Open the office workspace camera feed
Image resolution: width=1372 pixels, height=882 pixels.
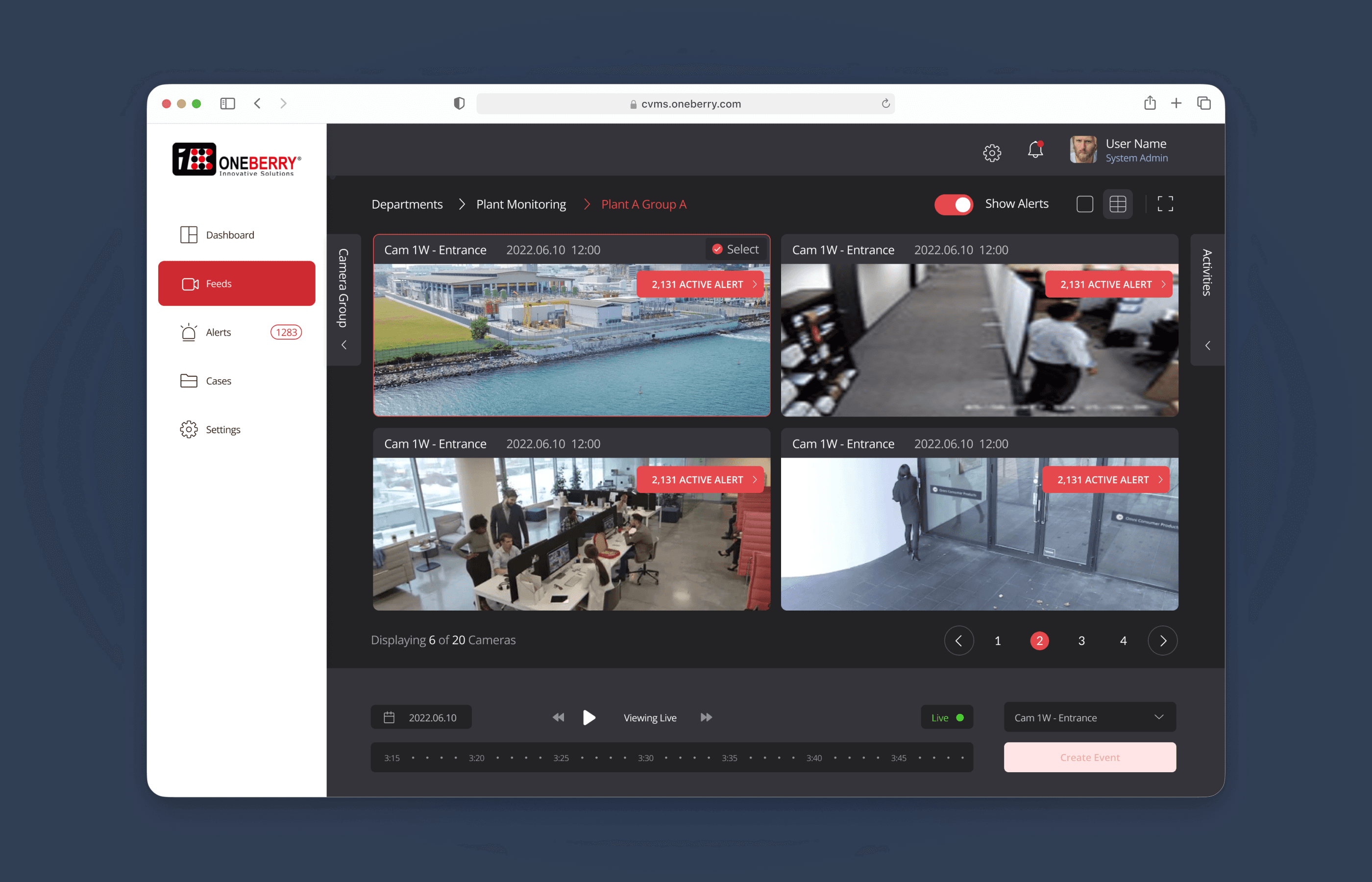coord(571,534)
